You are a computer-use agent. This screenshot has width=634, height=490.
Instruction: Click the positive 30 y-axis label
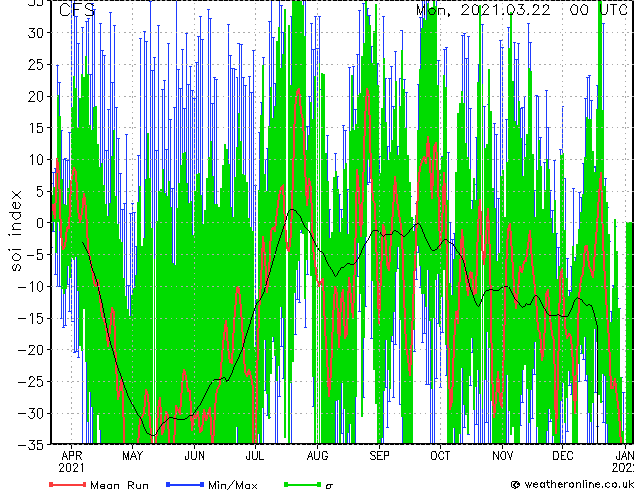36,33
